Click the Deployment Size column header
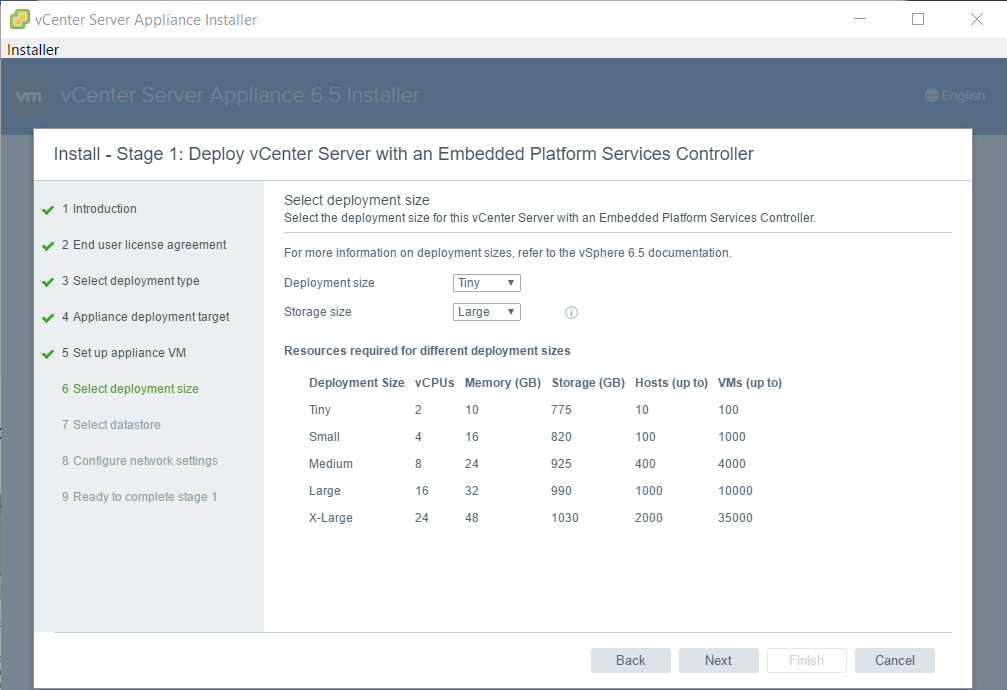1007x690 pixels. [x=356, y=383]
